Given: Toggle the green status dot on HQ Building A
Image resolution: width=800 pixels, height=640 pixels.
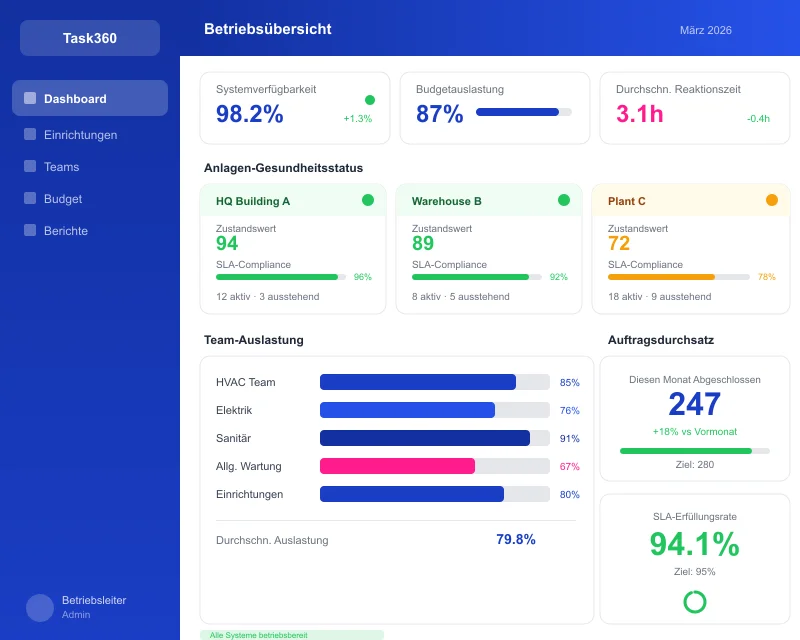Looking at the screenshot, I should [x=369, y=200].
